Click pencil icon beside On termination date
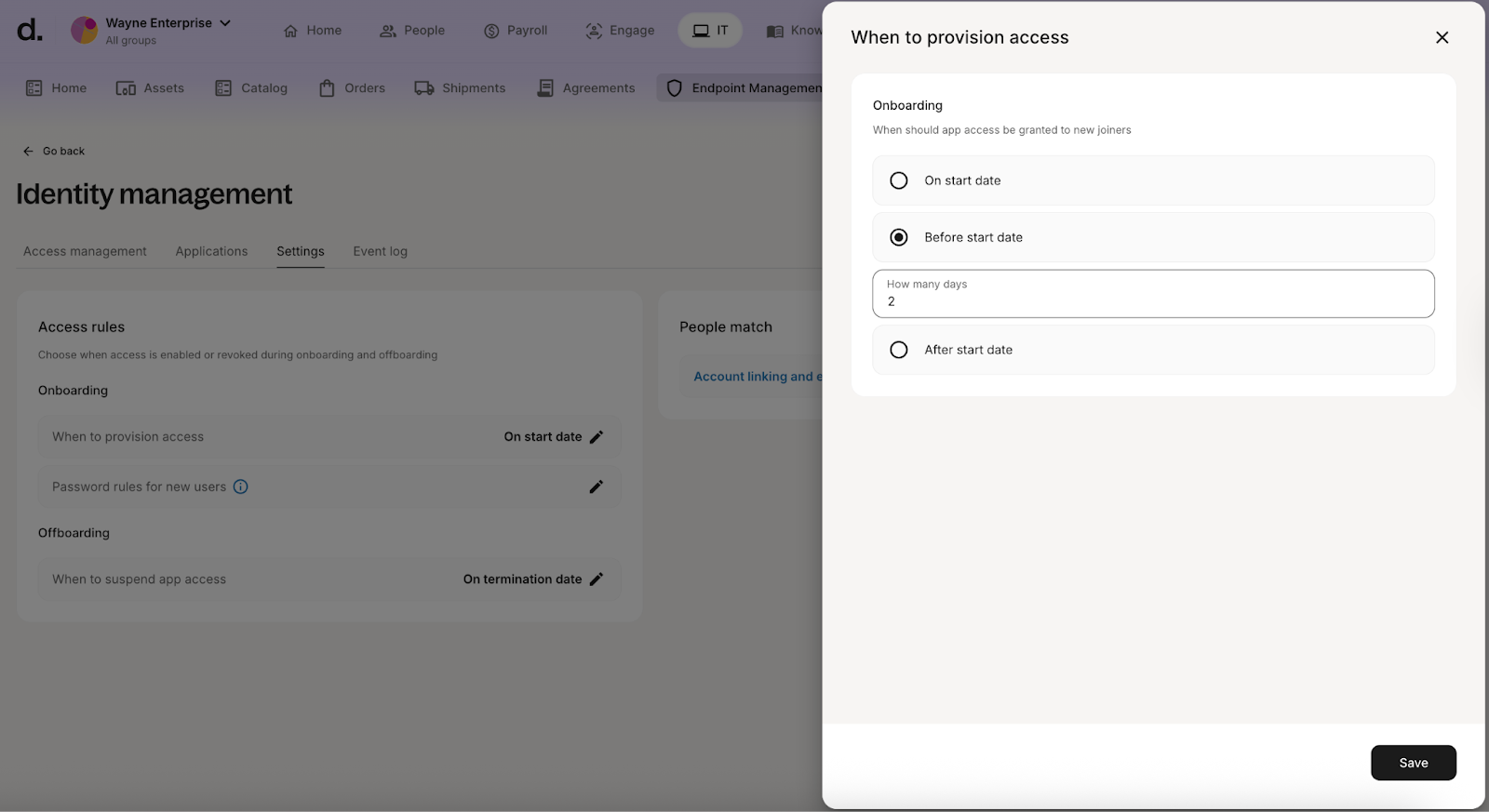Image resolution: width=1489 pixels, height=812 pixels. [x=597, y=579]
